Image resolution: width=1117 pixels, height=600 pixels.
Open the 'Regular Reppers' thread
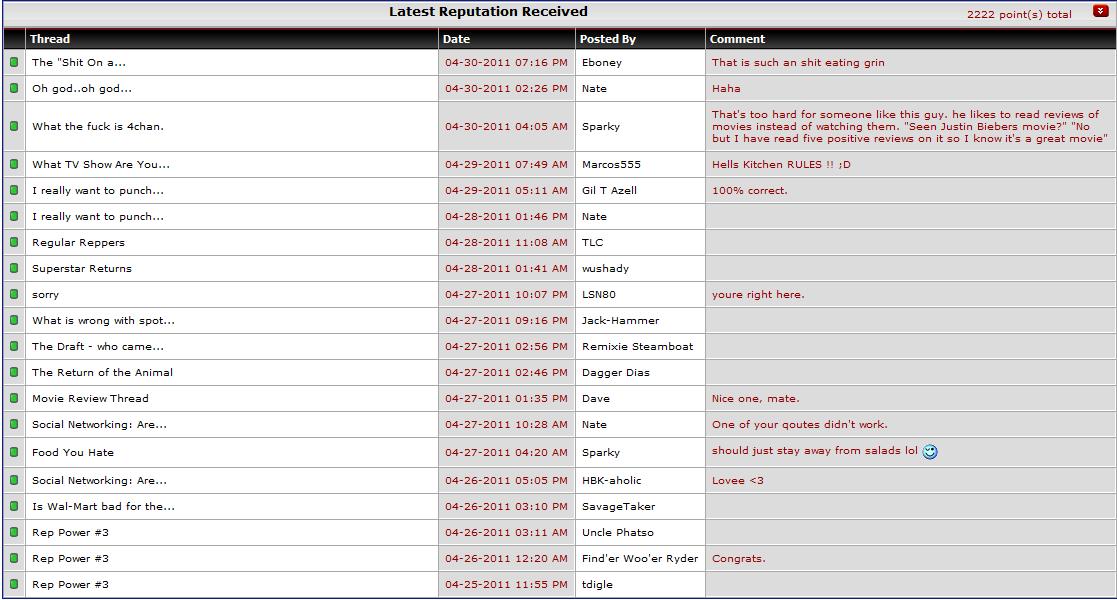point(78,242)
